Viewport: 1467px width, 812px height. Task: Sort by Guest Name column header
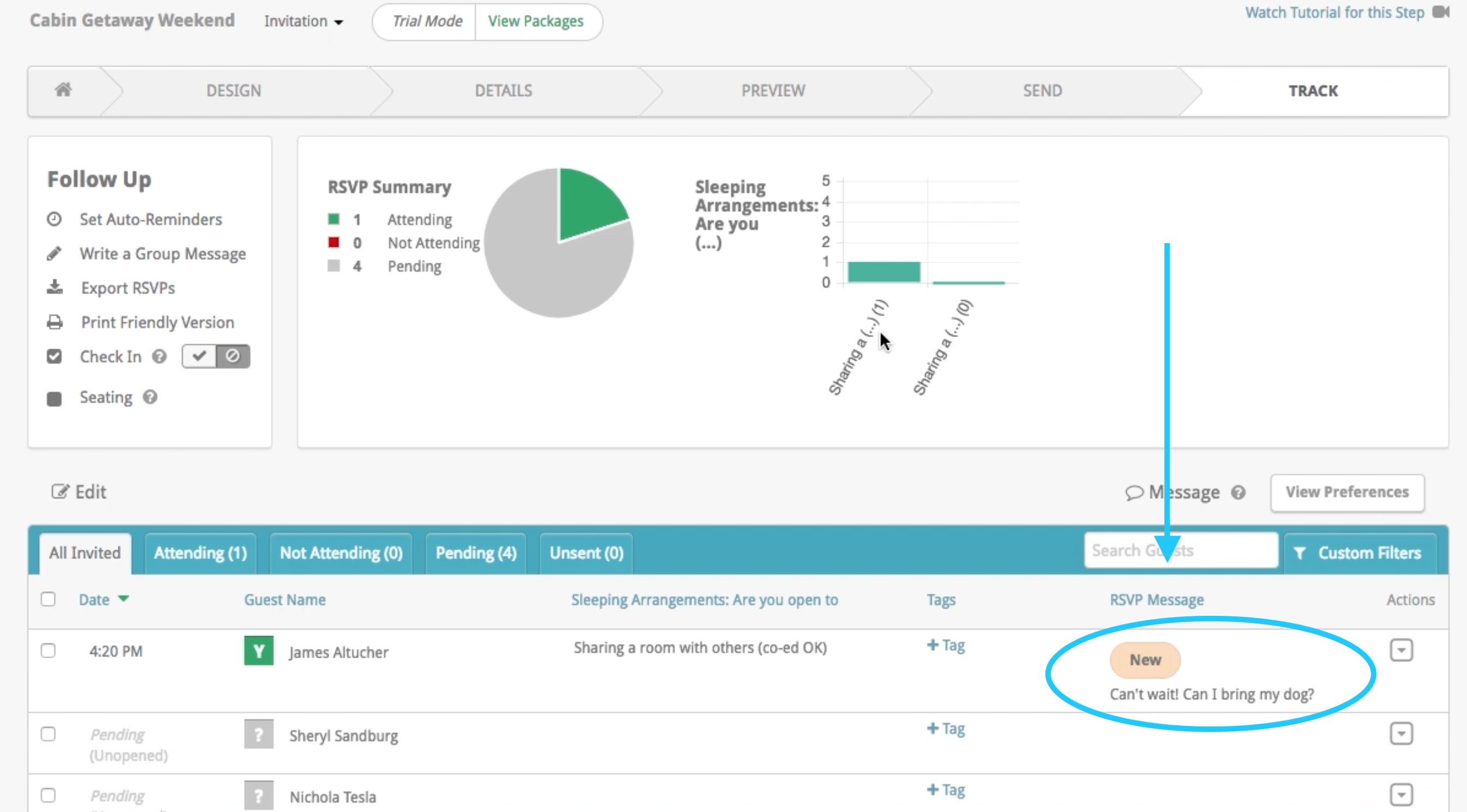[285, 599]
